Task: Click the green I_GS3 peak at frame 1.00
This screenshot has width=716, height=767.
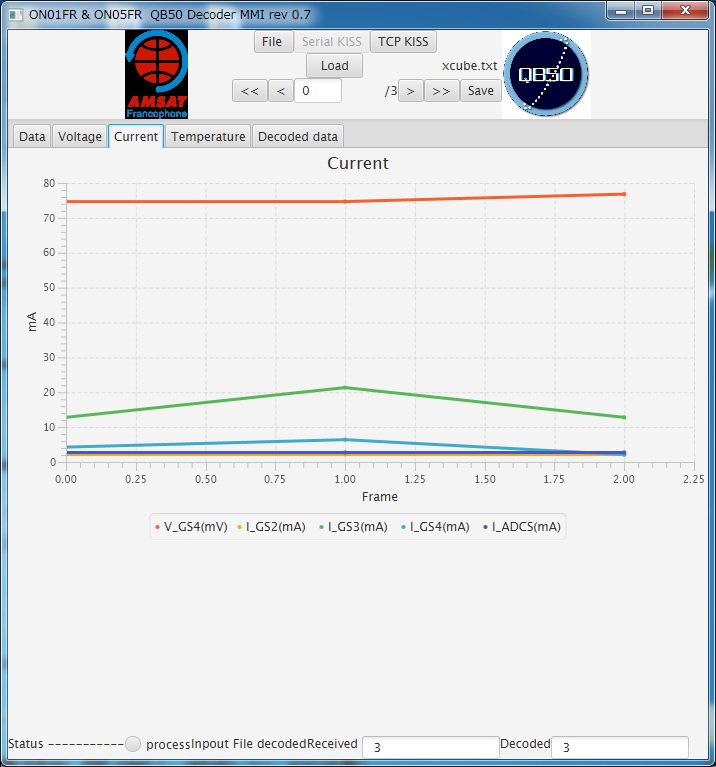Action: pyautogui.click(x=345, y=387)
